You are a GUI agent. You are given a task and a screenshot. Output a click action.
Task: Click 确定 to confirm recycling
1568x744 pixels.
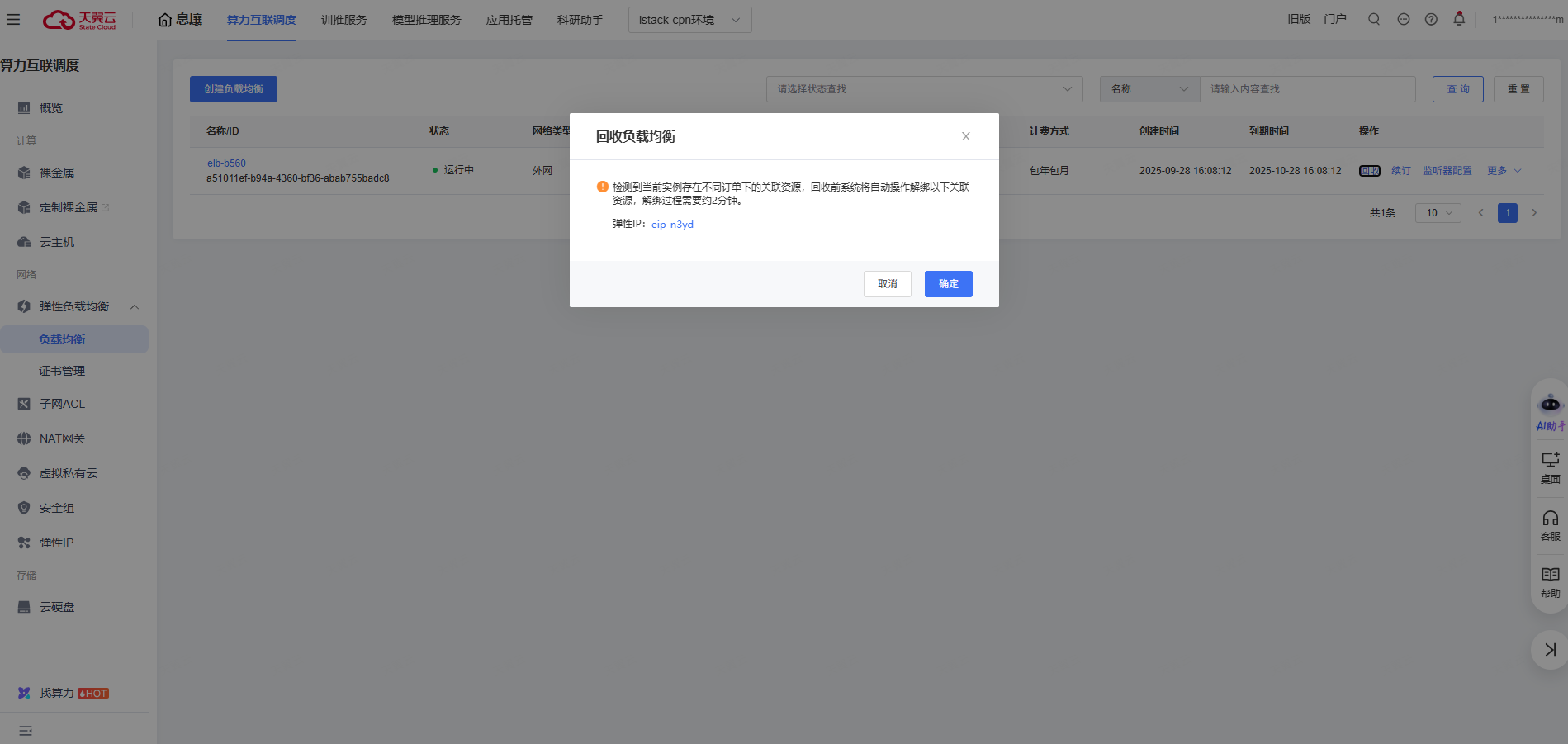pos(948,284)
